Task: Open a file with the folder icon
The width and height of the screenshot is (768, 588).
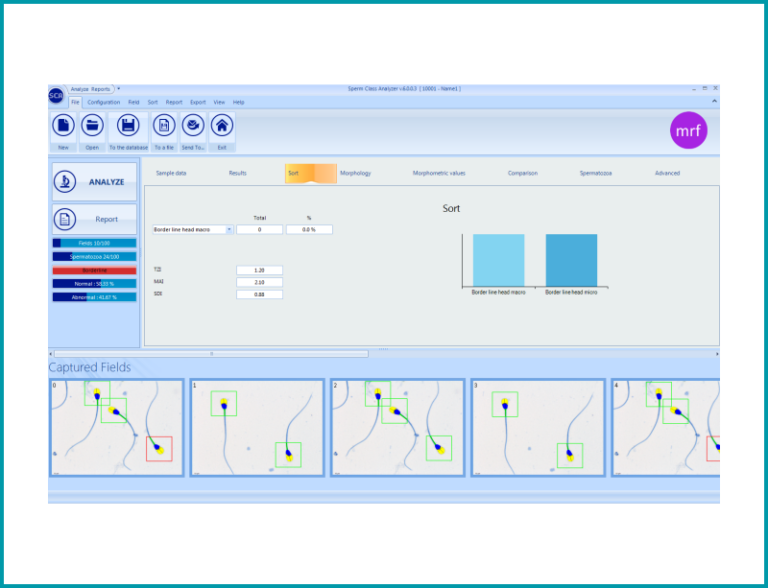Action: pos(92,126)
